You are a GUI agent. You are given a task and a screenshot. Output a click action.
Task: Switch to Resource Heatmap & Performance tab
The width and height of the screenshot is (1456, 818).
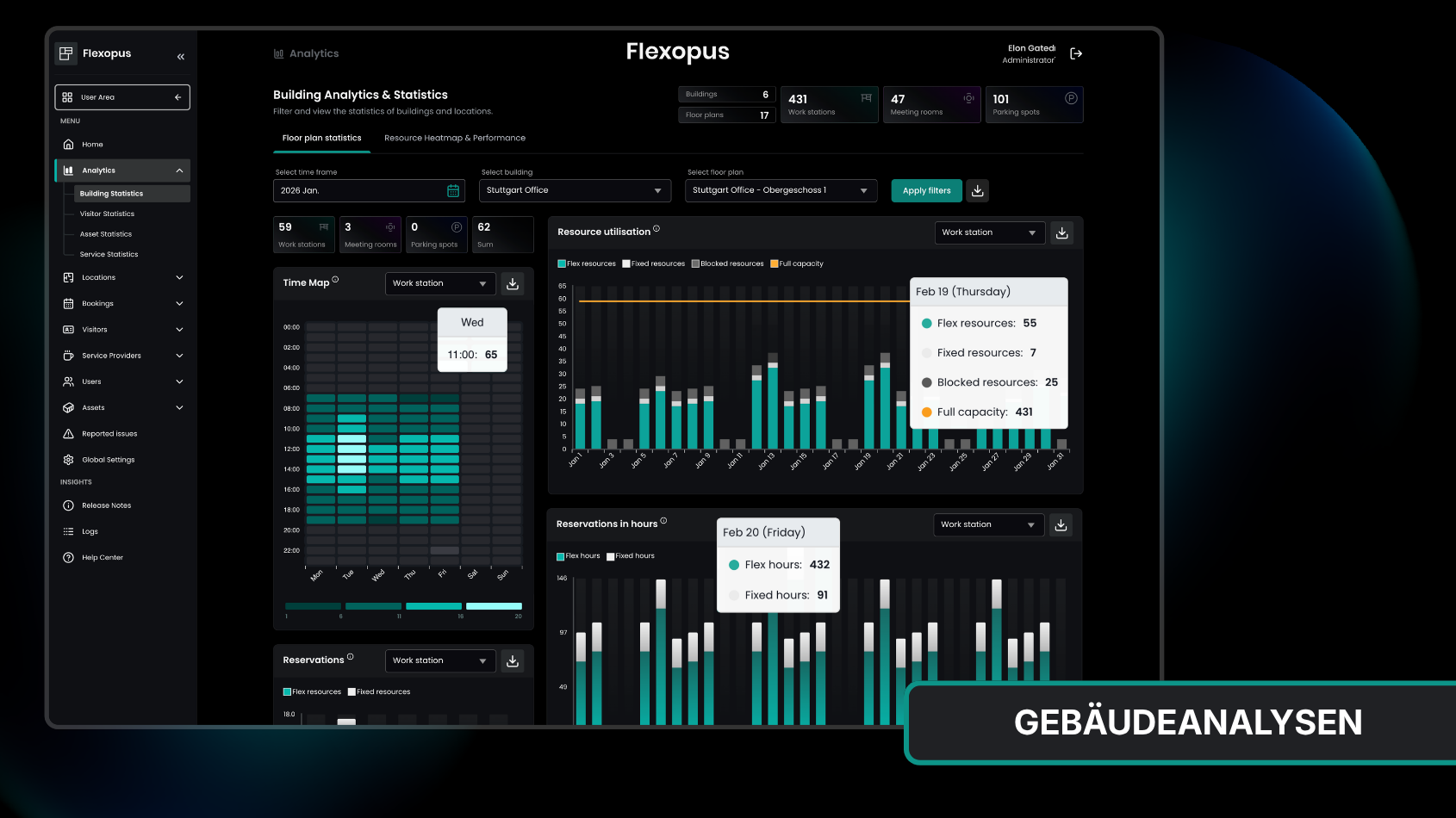(x=455, y=139)
